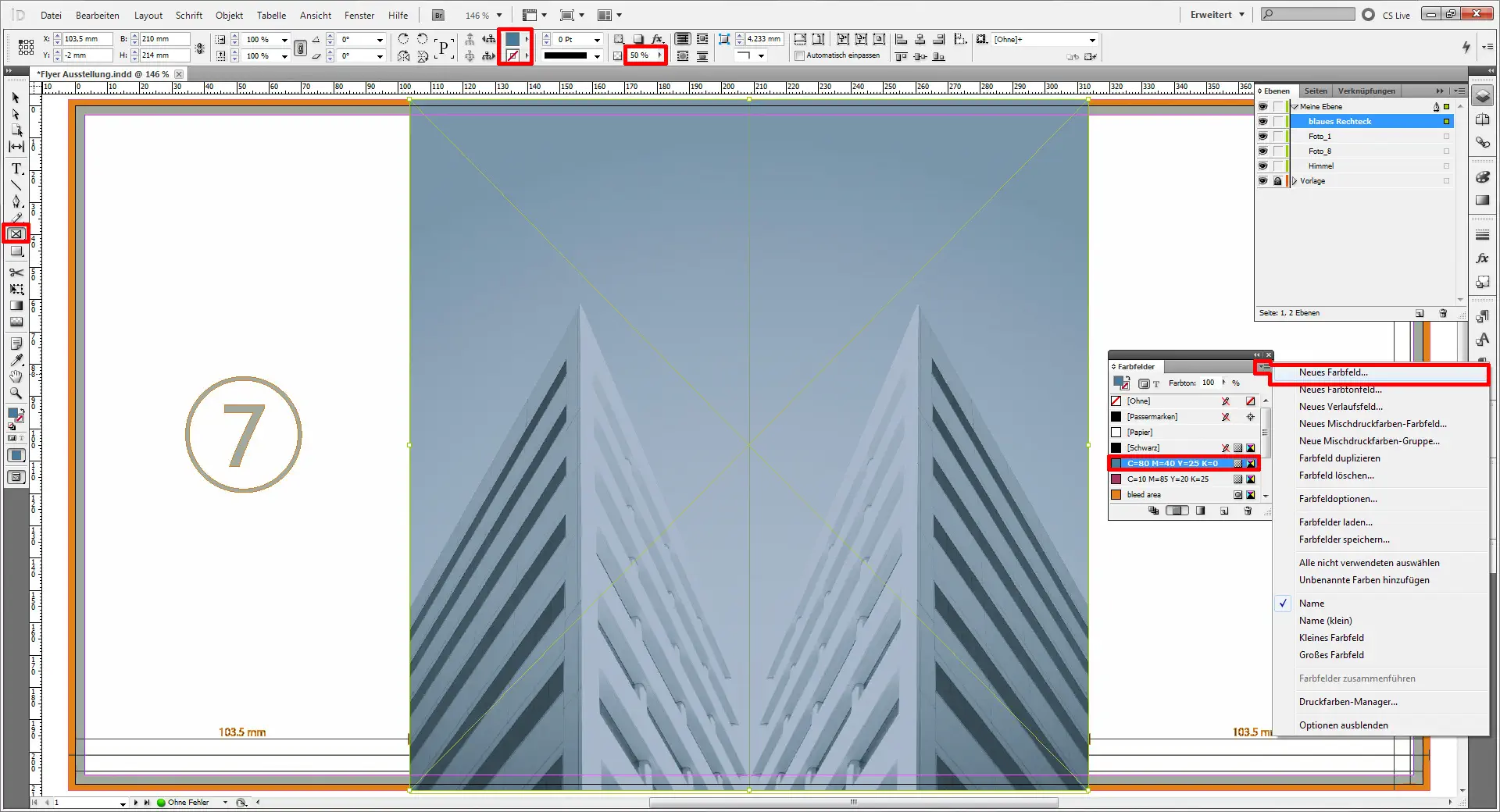Choose the Eyedropper tool
The image size is (1500, 812).
click(x=16, y=360)
